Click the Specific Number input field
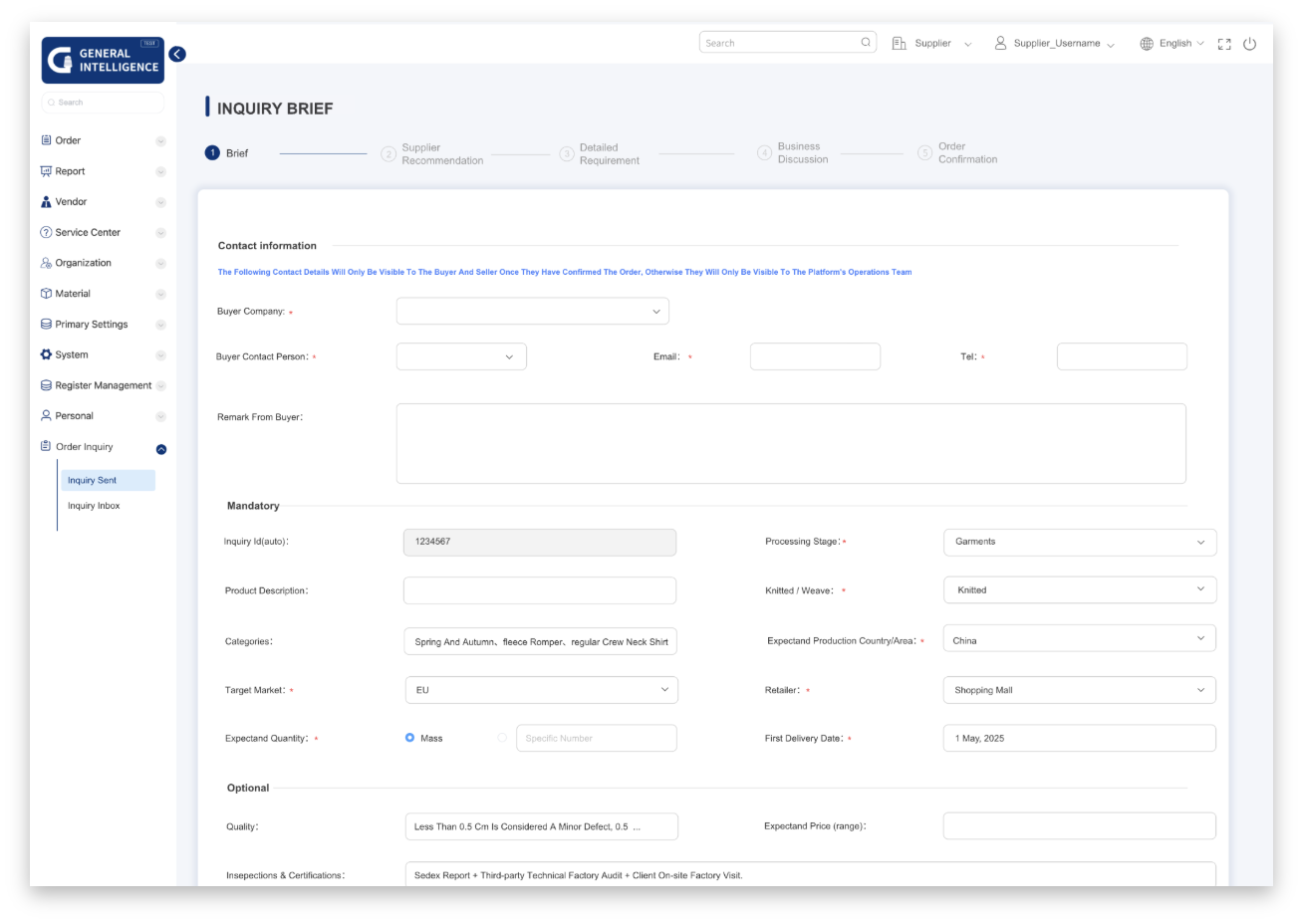Image resolution: width=1303 pixels, height=924 pixels. click(x=597, y=738)
